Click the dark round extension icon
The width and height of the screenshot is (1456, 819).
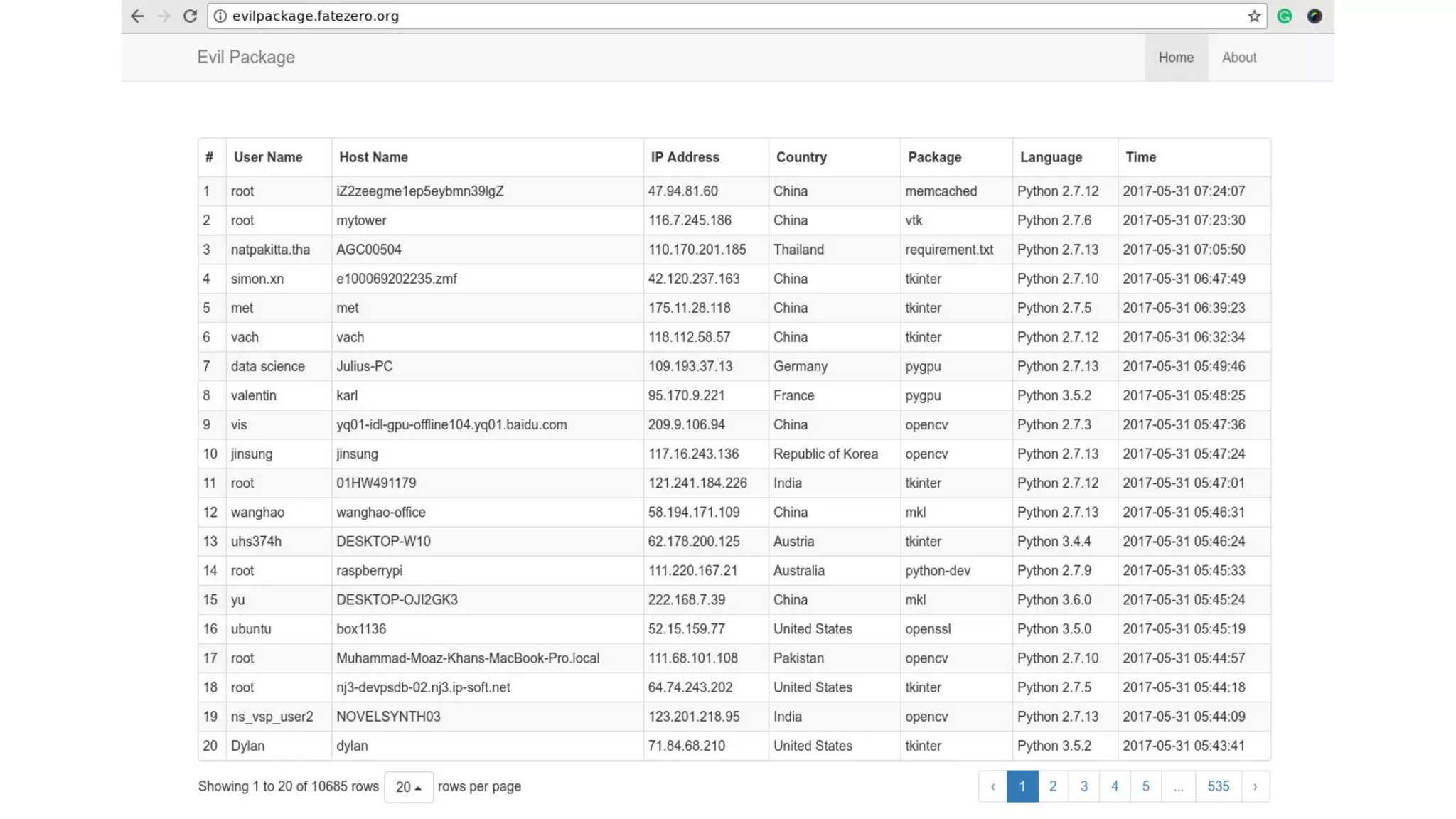coord(1315,16)
